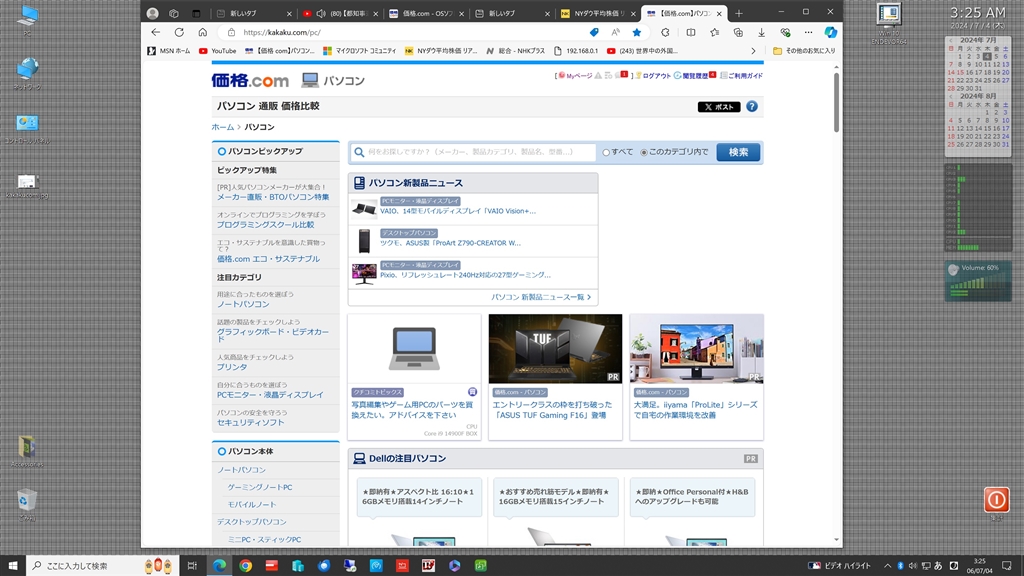Open the favorites list toolbar icon

pos(714,32)
